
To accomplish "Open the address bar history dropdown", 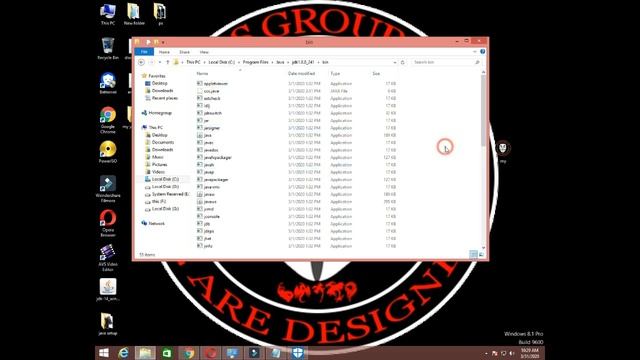I will pyautogui.click(x=395, y=62).
